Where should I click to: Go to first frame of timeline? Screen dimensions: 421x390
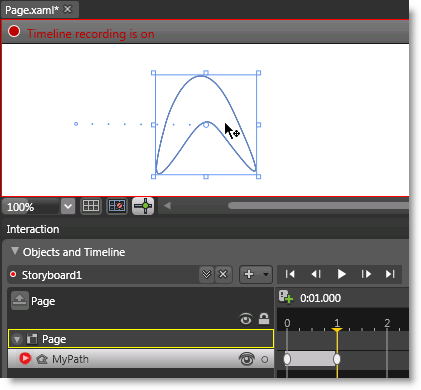[x=290, y=274]
